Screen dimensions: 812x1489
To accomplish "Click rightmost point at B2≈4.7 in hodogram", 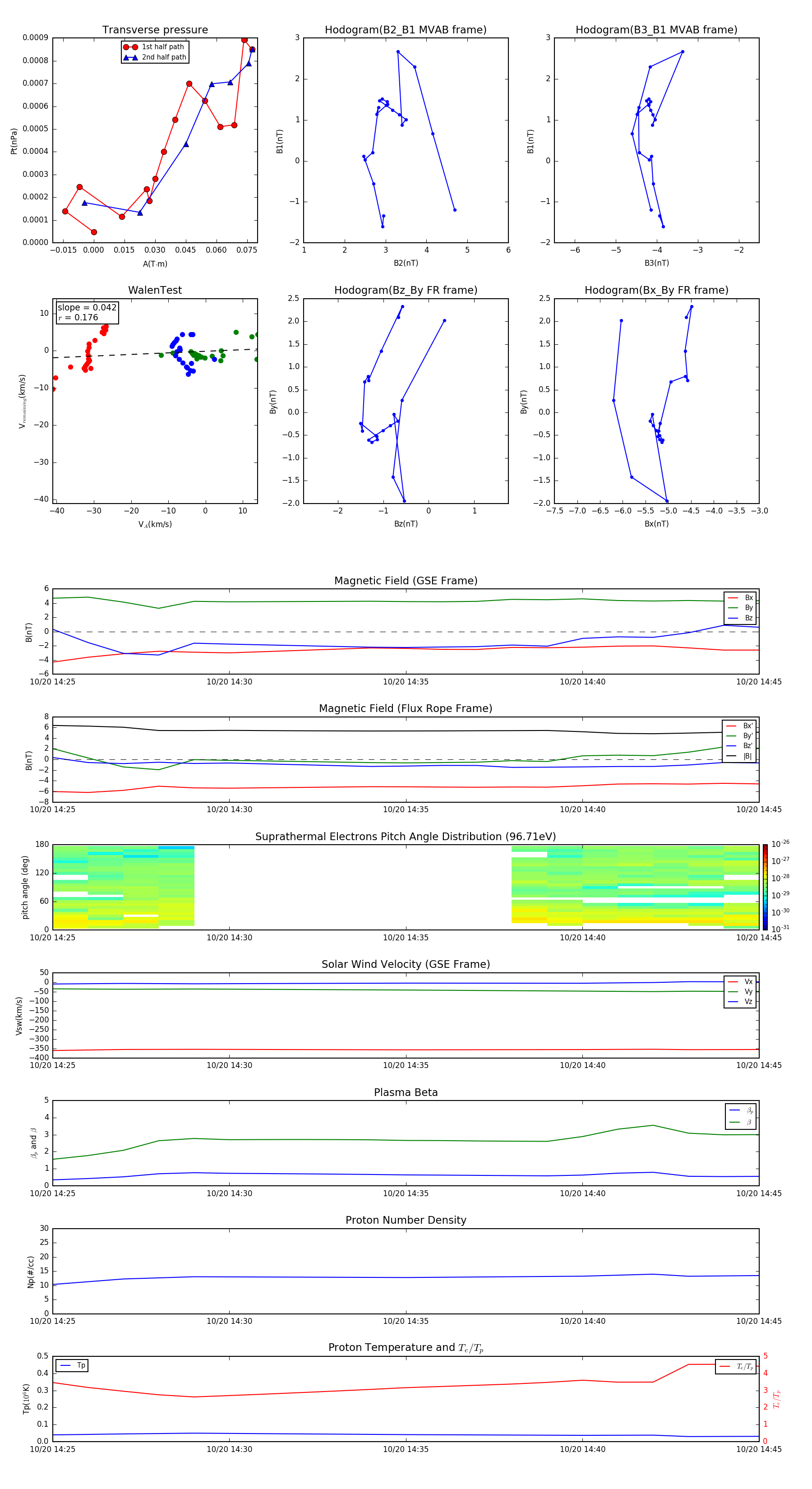I will click(x=455, y=210).
